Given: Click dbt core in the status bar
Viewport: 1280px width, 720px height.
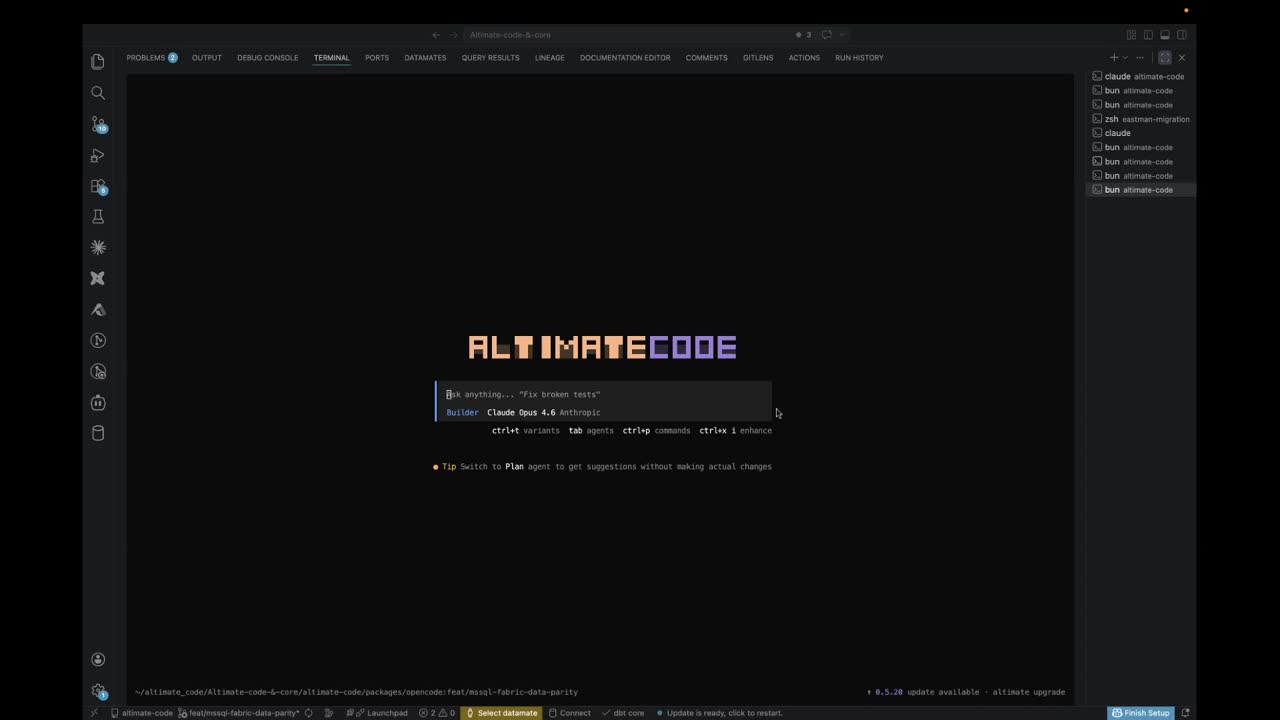Looking at the screenshot, I should (x=623, y=713).
